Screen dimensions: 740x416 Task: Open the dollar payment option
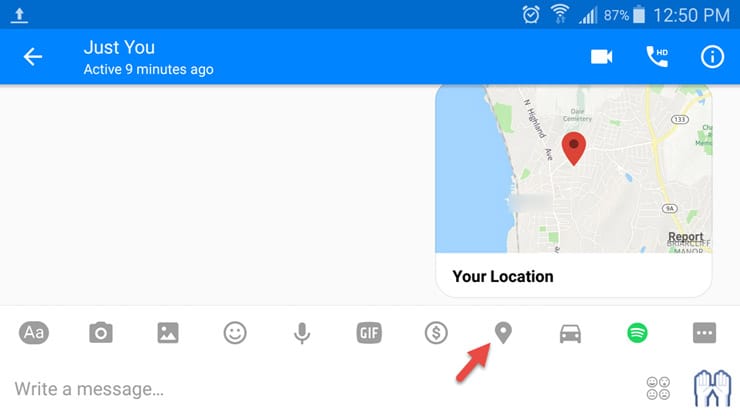pos(436,332)
